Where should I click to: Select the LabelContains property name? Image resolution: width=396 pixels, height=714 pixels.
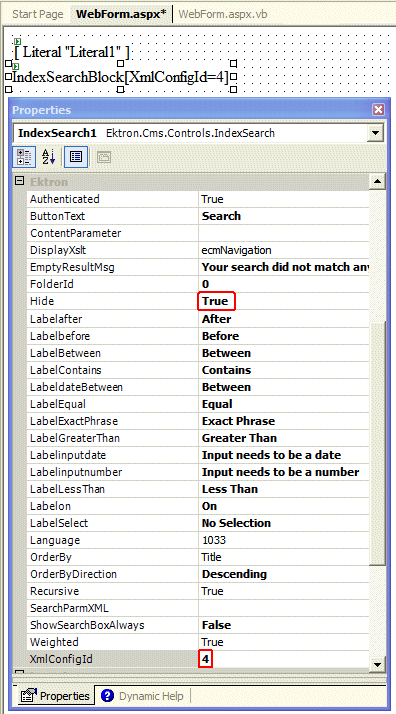(x=66, y=370)
